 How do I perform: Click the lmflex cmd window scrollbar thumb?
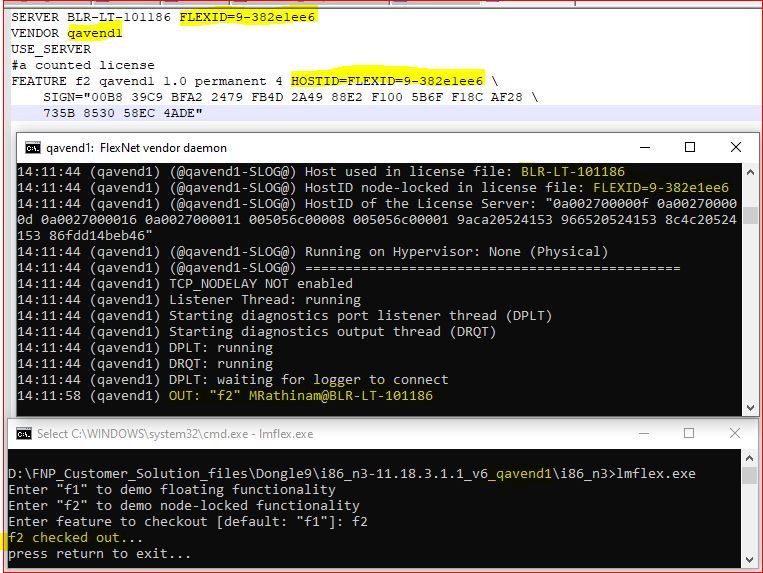coord(749,475)
